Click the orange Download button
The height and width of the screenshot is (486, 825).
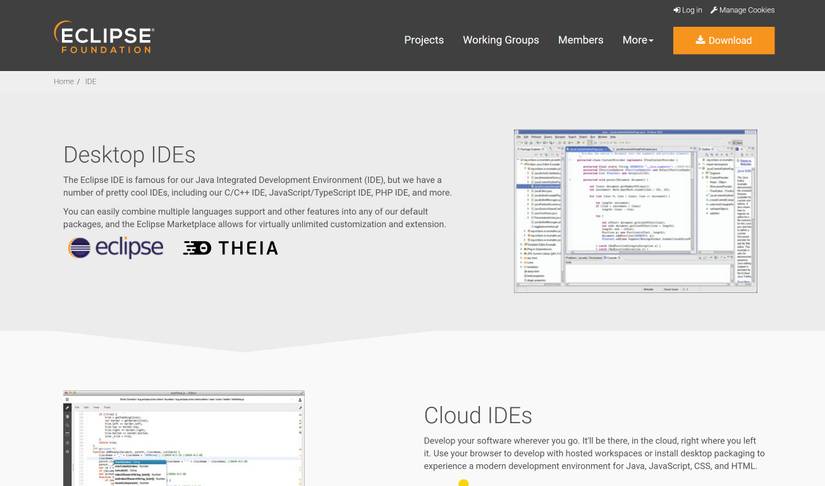(x=723, y=40)
